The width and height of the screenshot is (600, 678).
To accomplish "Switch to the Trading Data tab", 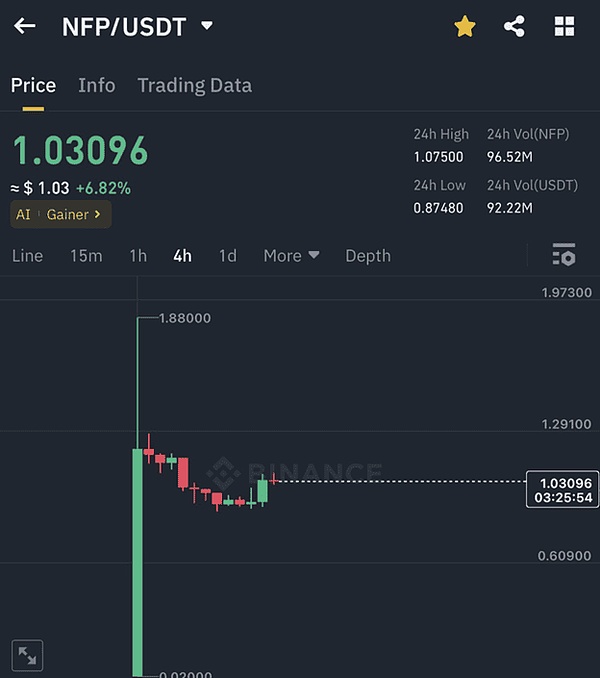I will pos(194,86).
